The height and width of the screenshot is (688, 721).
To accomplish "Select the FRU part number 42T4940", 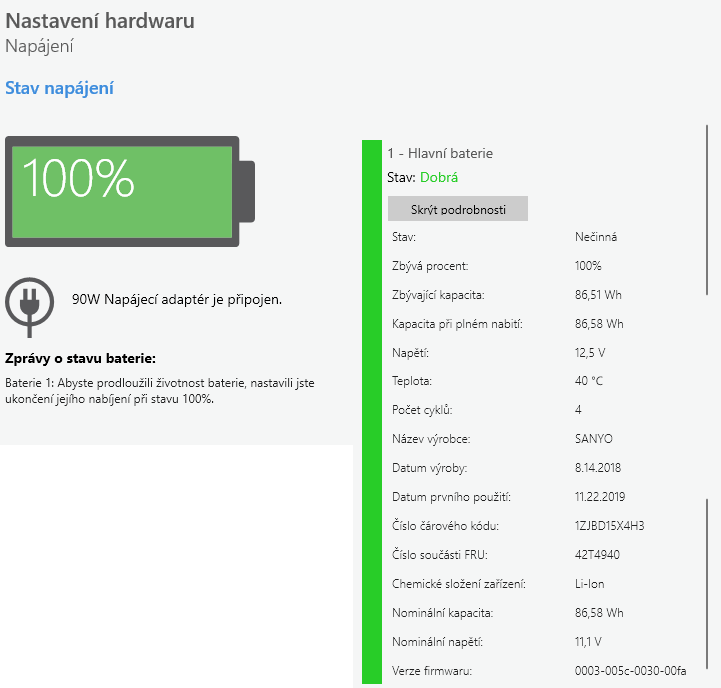I will 597,555.
